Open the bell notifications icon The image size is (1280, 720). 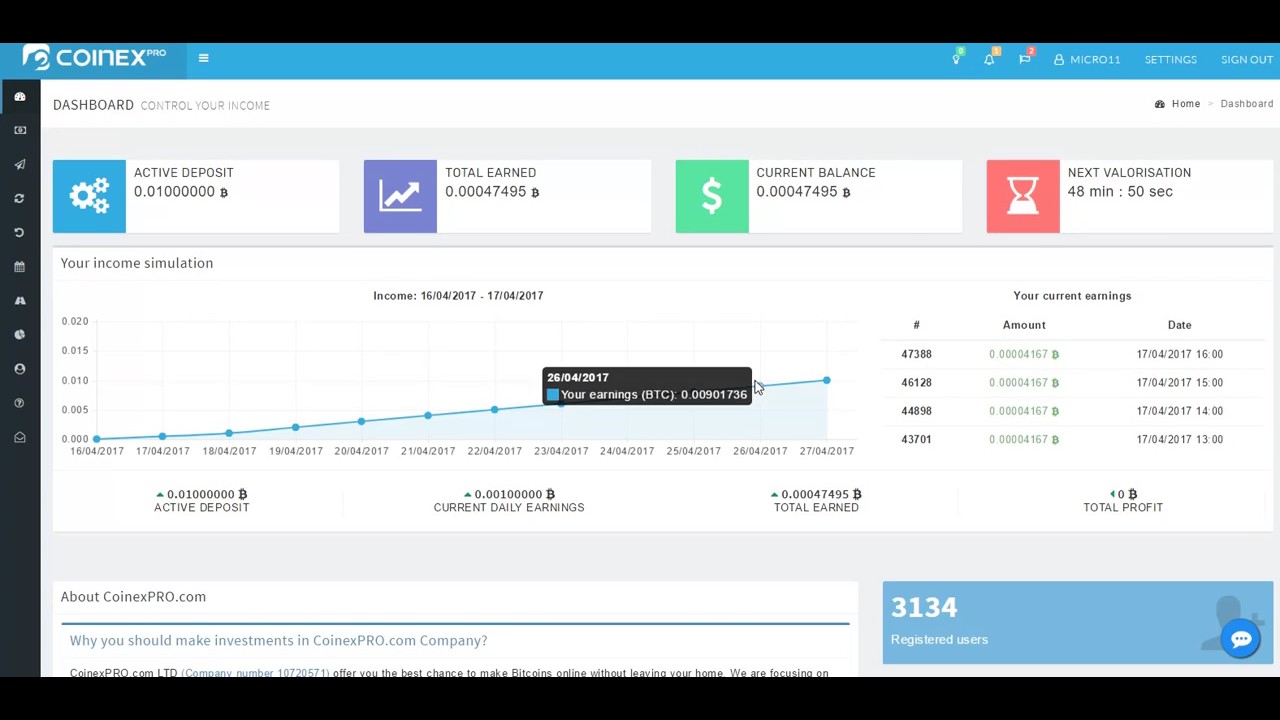tap(989, 59)
